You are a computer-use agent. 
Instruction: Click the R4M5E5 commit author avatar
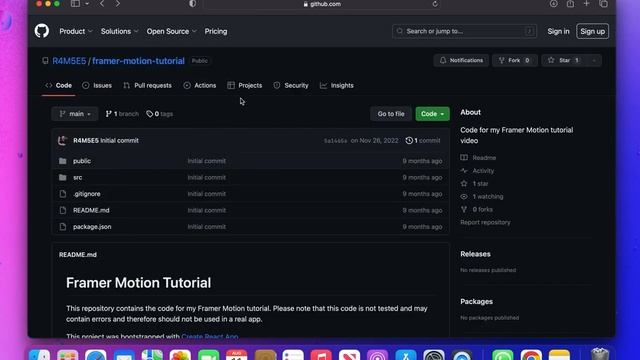63,140
